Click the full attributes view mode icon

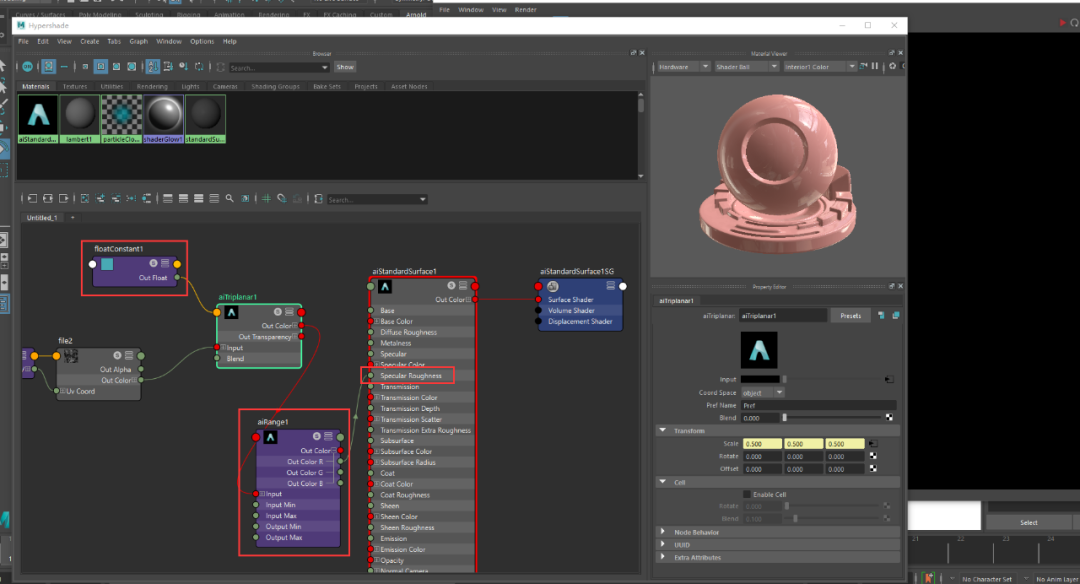click(x=198, y=198)
